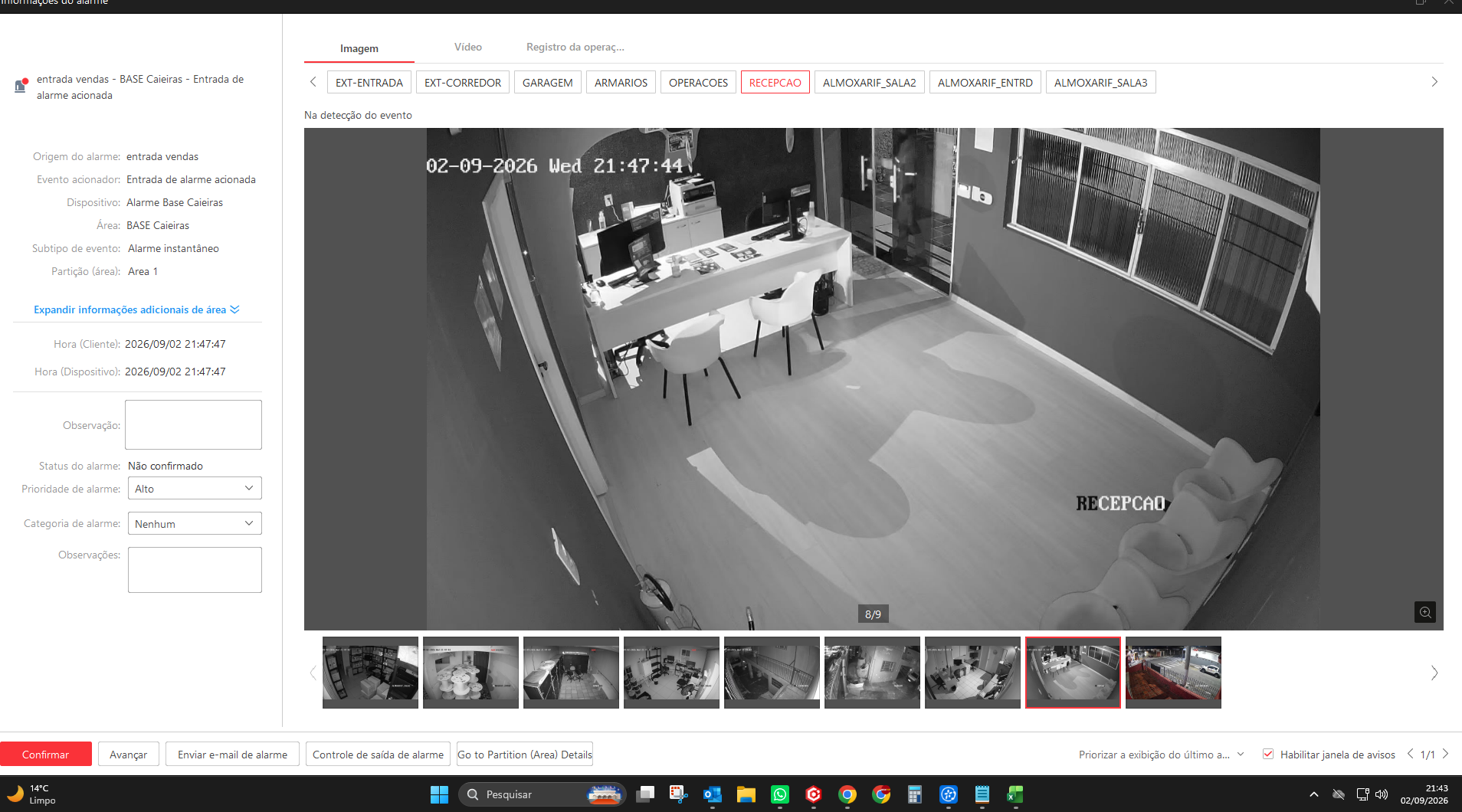Open Priorizar a exibição dropdown
The height and width of the screenshot is (812, 1462).
[x=1162, y=755]
